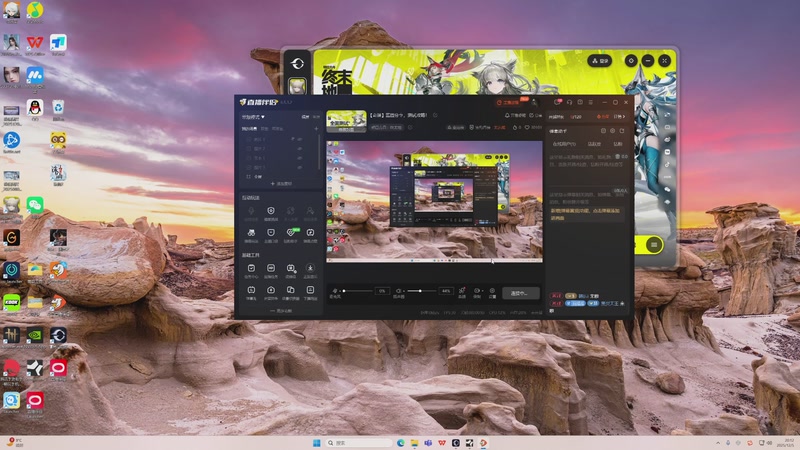
Task: Open the Windows Start button
Action: coord(316,443)
